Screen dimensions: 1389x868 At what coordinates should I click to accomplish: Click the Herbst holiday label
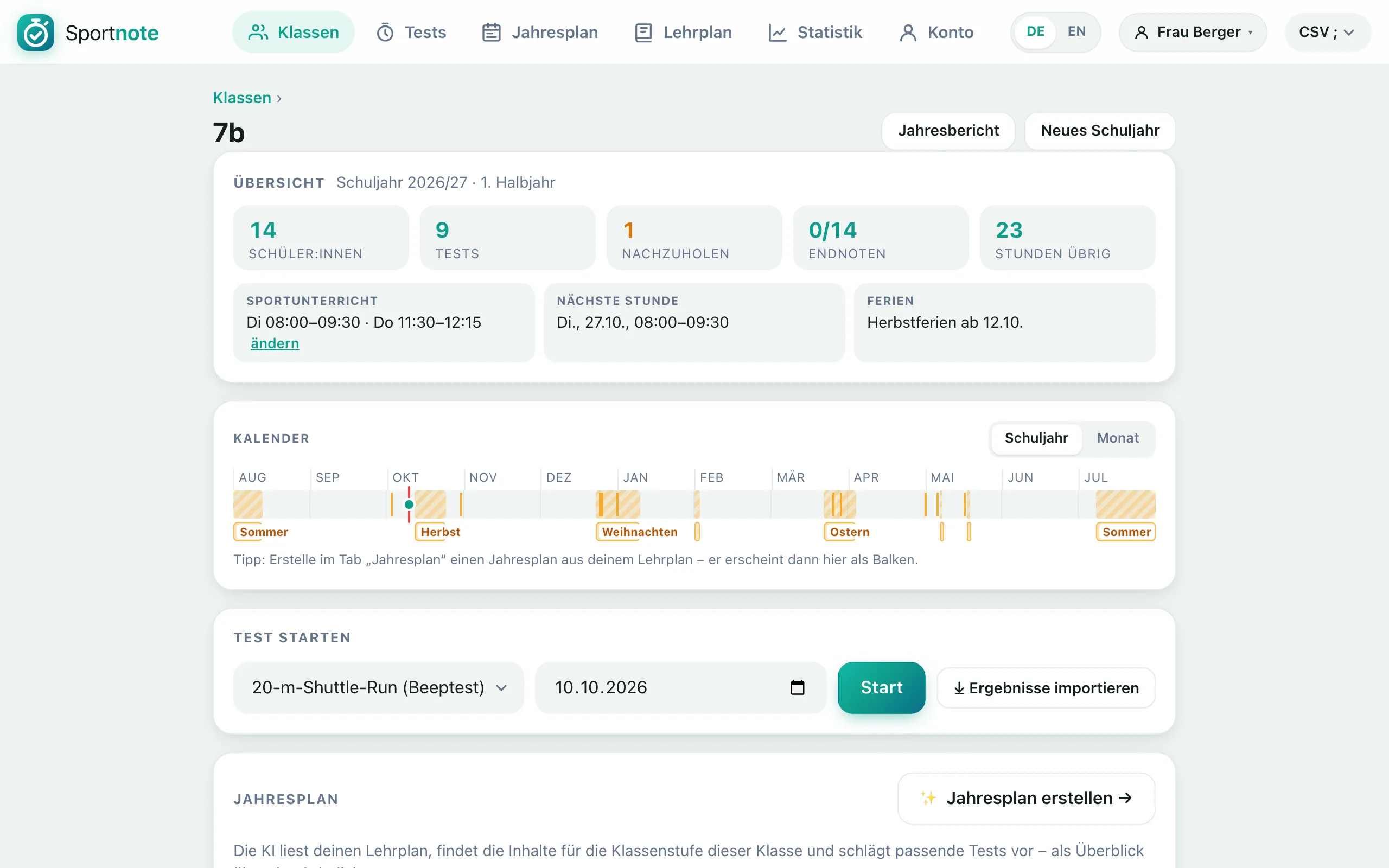coord(439,532)
